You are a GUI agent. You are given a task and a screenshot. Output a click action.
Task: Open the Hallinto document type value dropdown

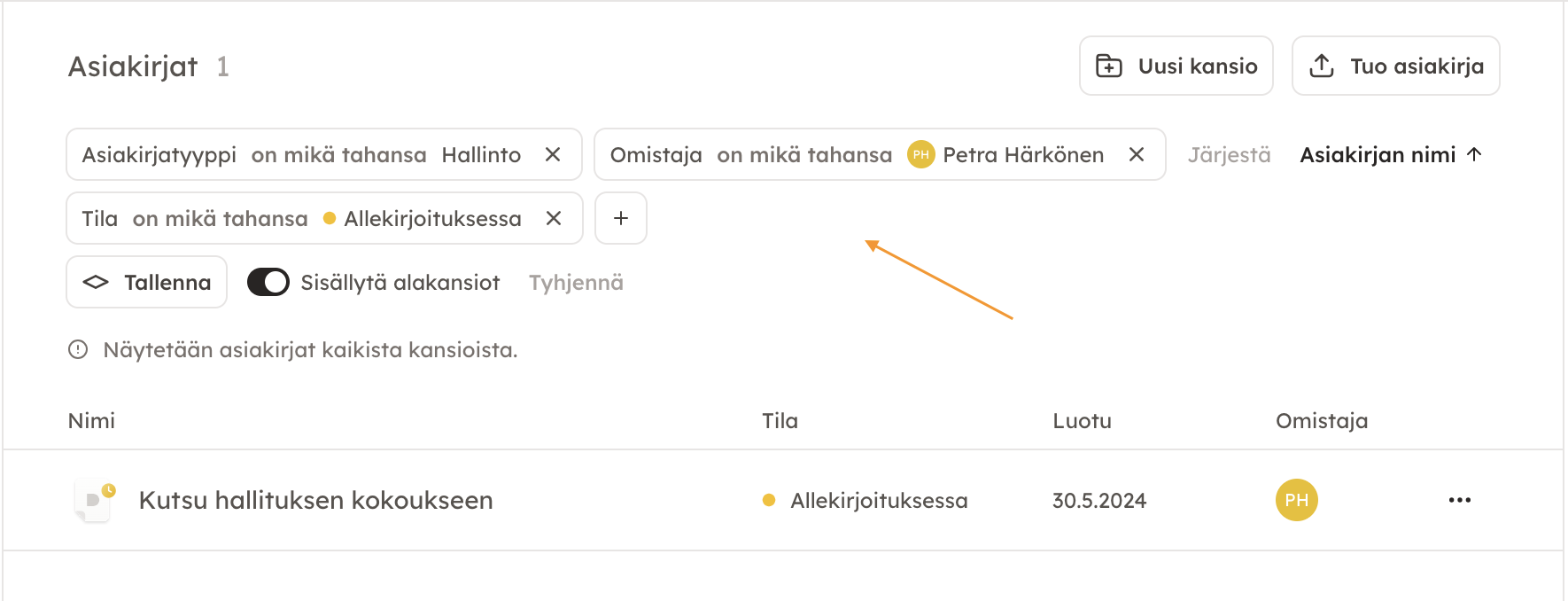point(481,155)
